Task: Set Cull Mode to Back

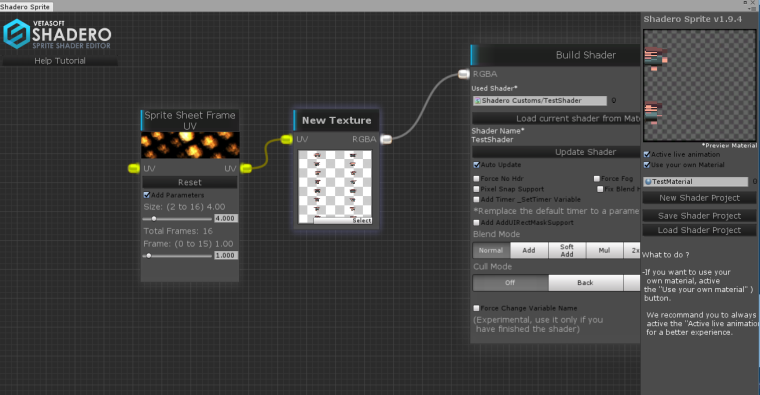Action: [586, 283]
